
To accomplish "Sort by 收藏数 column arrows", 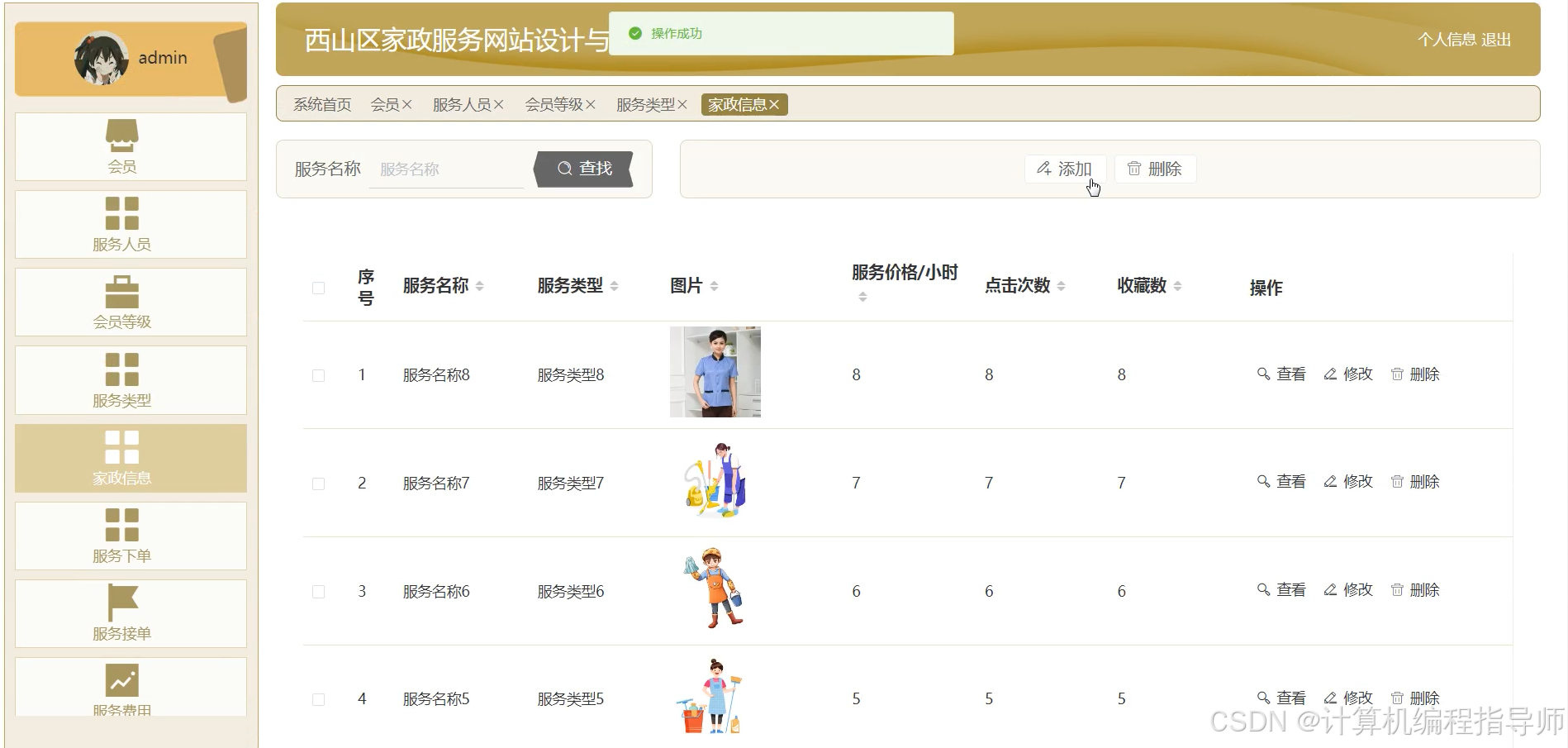I will pyautogui.click(x=1178, y=286).
